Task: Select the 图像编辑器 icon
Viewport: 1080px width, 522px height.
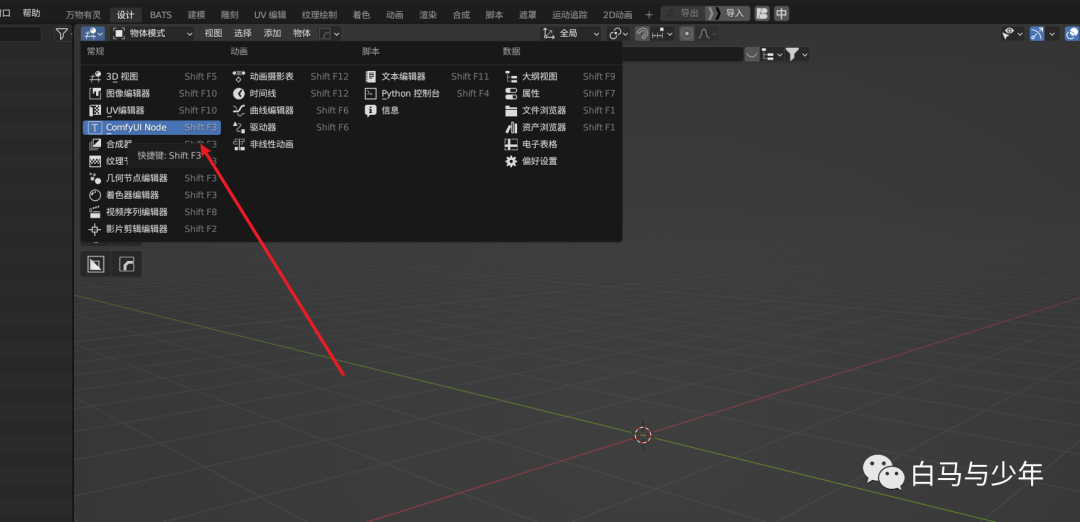Action: pos(95,93)
